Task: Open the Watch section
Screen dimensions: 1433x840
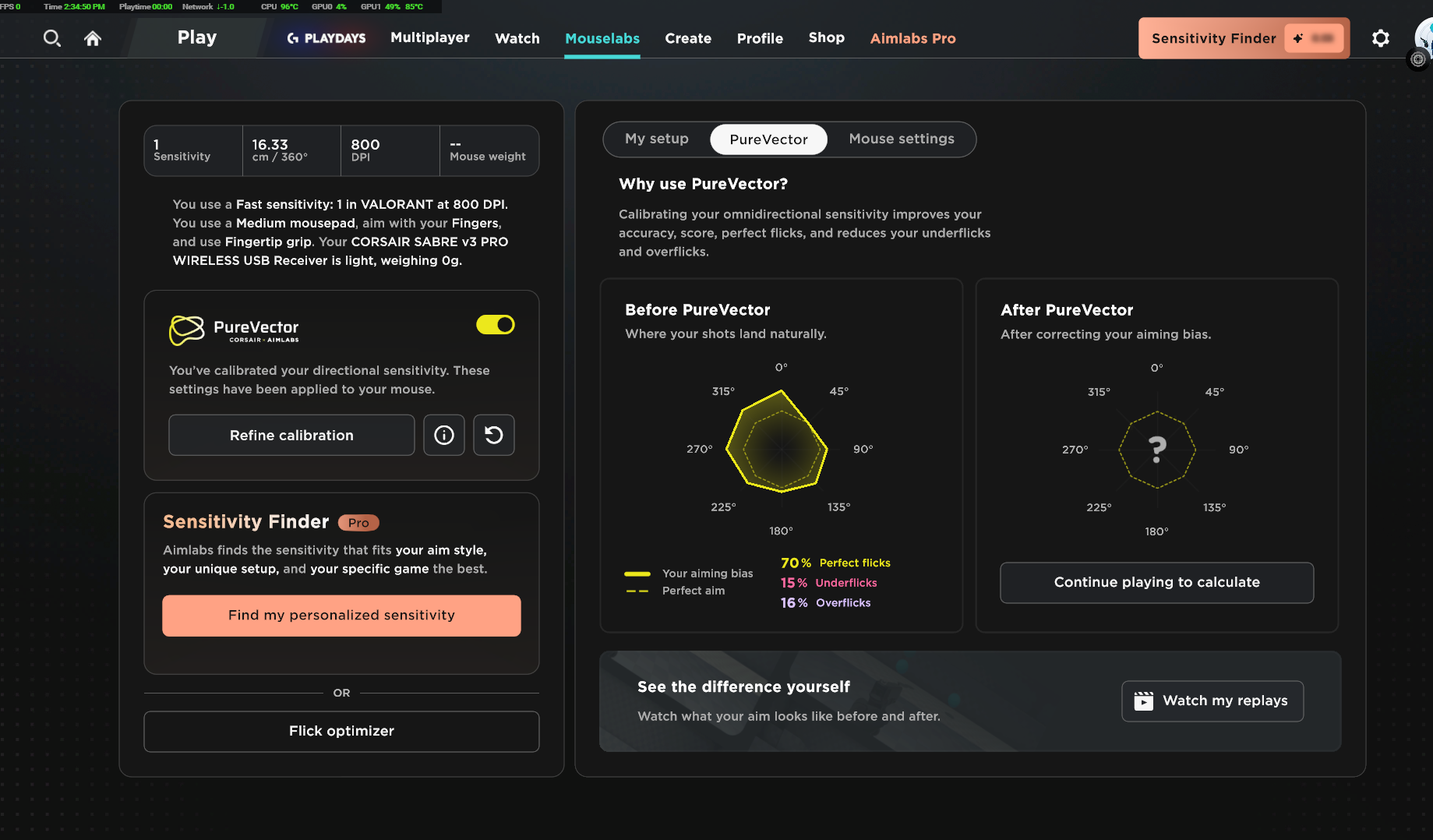Action: click(517, 38)
